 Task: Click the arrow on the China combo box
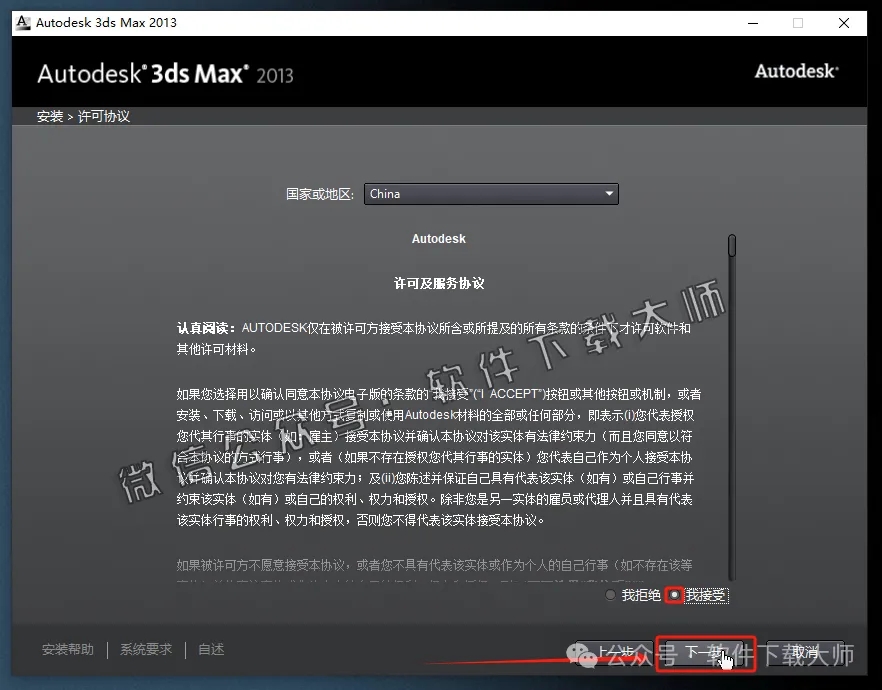pyautogui.click(x=608, y=193)
